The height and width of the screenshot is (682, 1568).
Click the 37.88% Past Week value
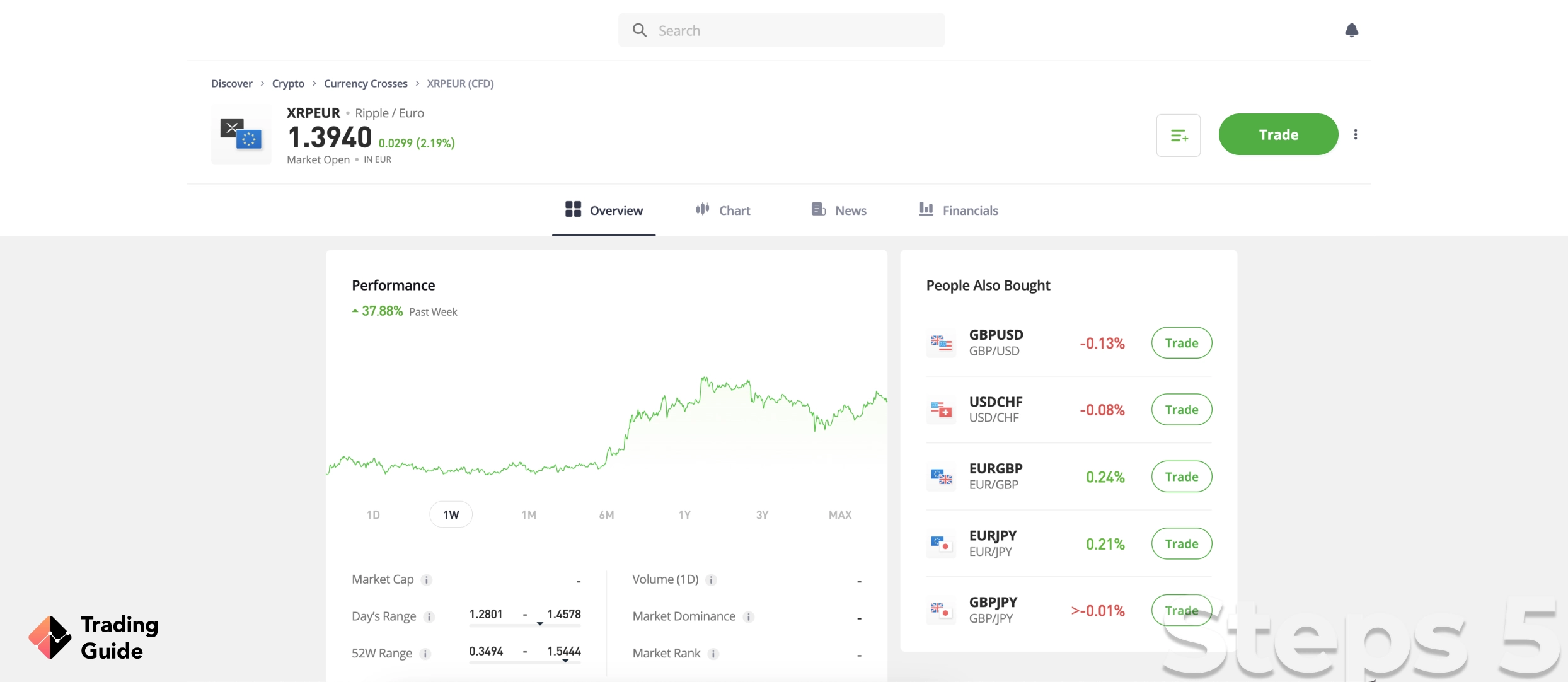point(382,311)
